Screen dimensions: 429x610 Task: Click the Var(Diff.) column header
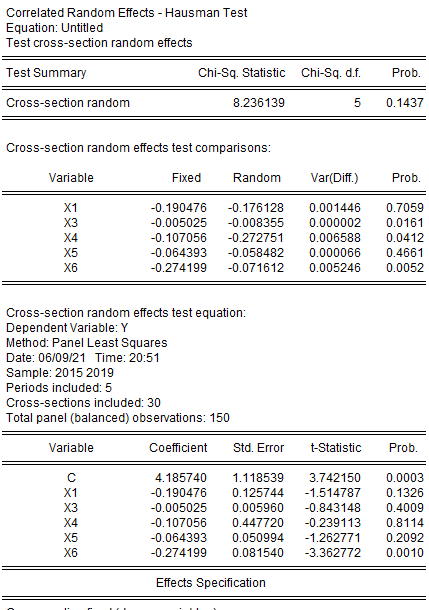tap(334, 178)
